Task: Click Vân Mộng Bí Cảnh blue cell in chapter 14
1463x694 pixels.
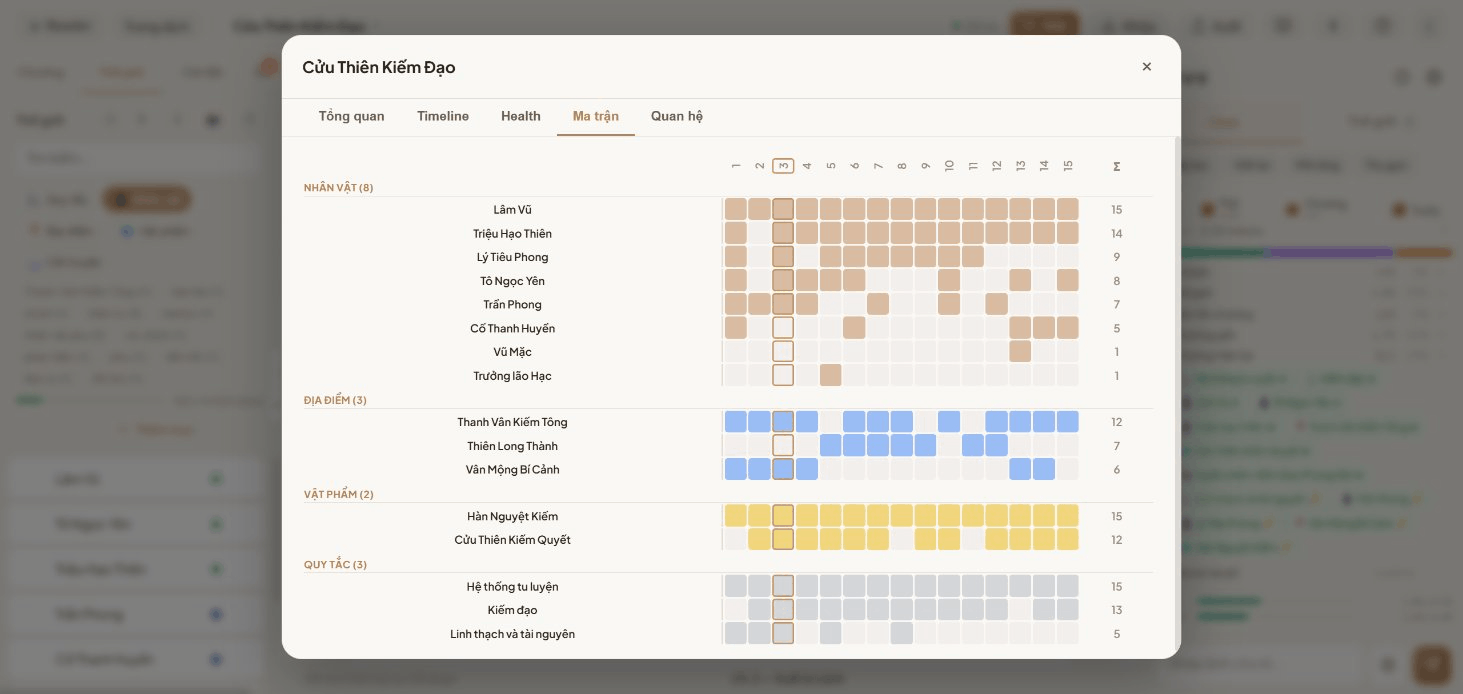Action: (x=1044, y=469)
